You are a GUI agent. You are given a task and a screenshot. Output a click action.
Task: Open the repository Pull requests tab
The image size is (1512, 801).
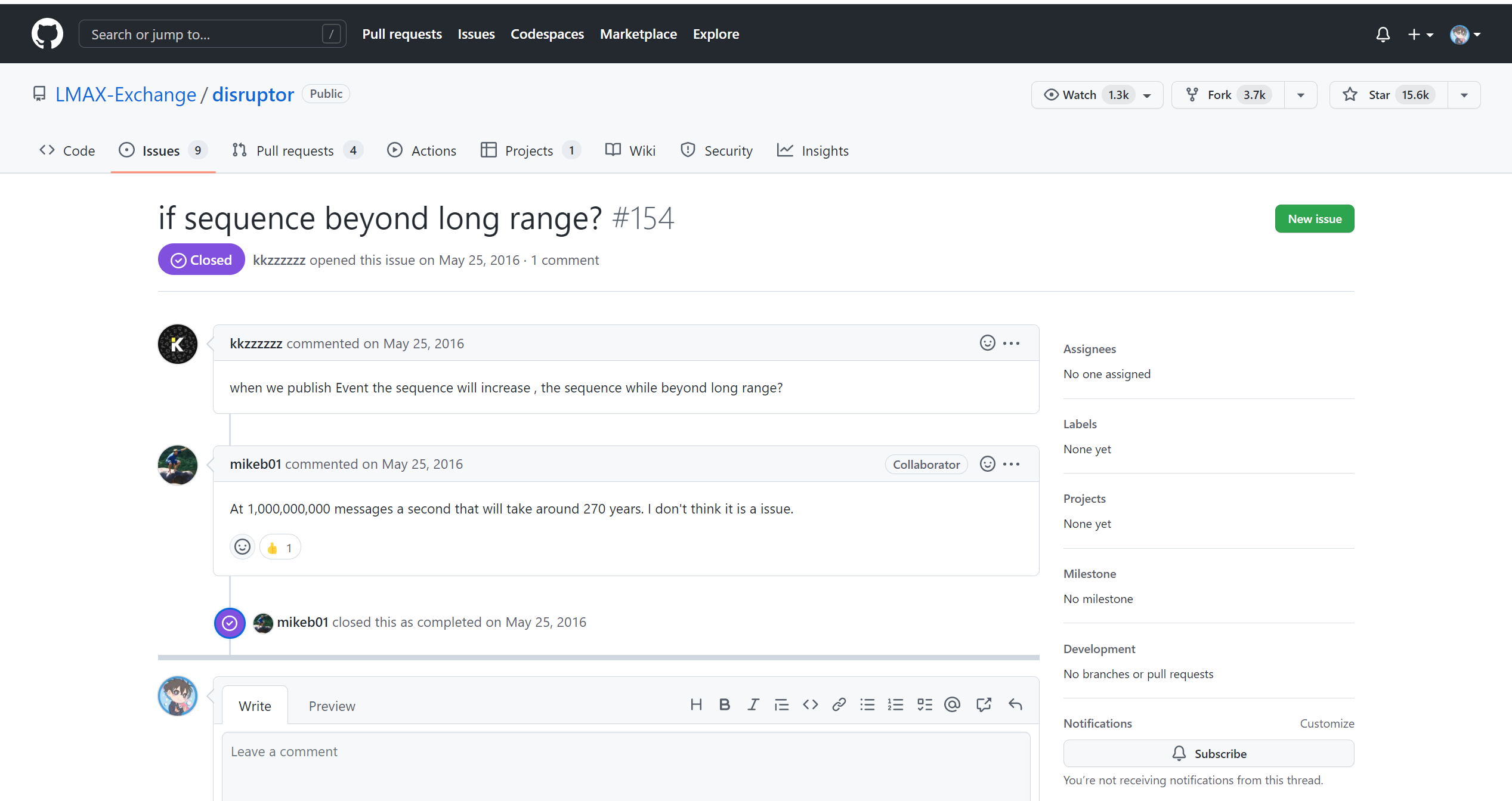(297, 150)
